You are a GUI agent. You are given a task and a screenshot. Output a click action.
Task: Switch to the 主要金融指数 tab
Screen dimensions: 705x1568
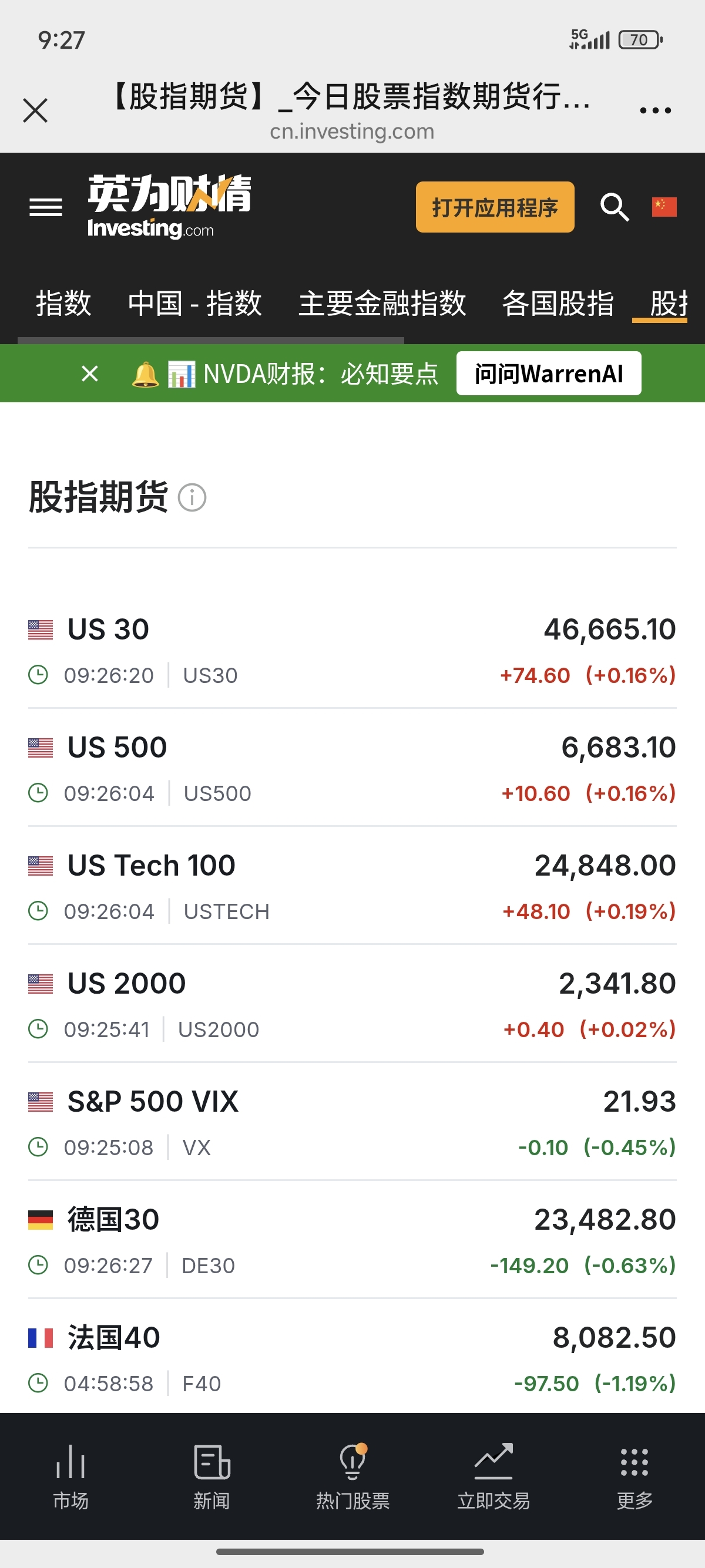[x=382, y=303]
